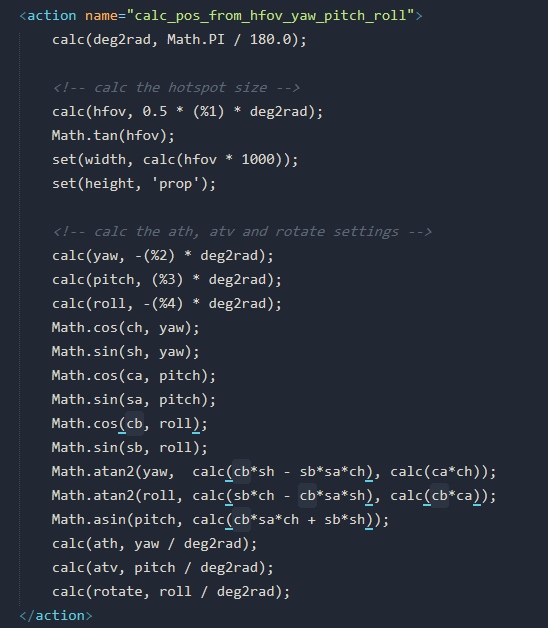This screenshot has width=548, height=628.
Task: Click the calc_pos_from_hfov_yaw_pitch_roll name attribute value
Action: pyautogui.click(x=270, y=16)
